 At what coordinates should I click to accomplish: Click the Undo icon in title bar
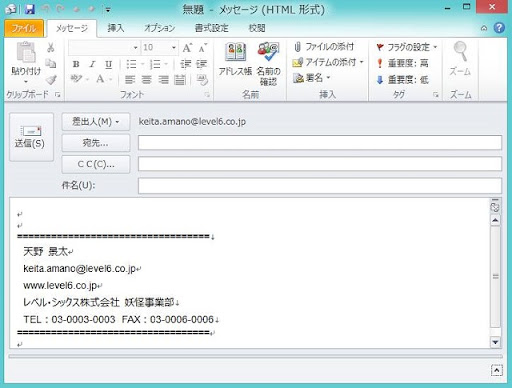pyautogui.click(x=46, y=9)
